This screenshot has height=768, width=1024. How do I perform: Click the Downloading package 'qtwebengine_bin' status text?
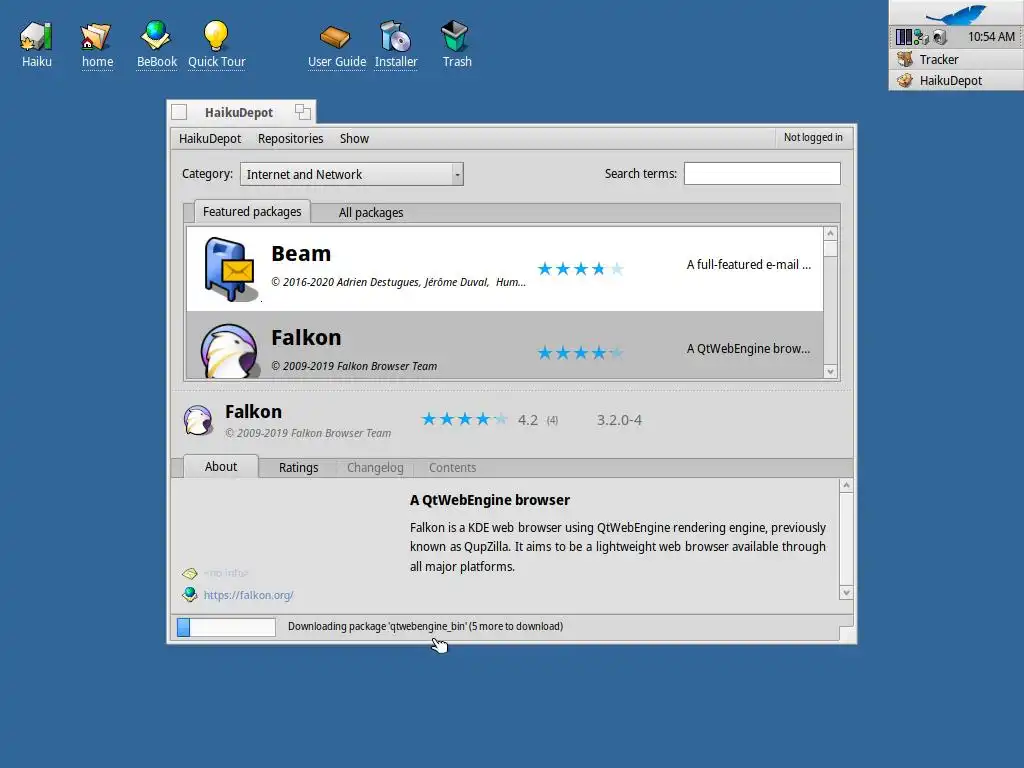click(x=425, y=626)
